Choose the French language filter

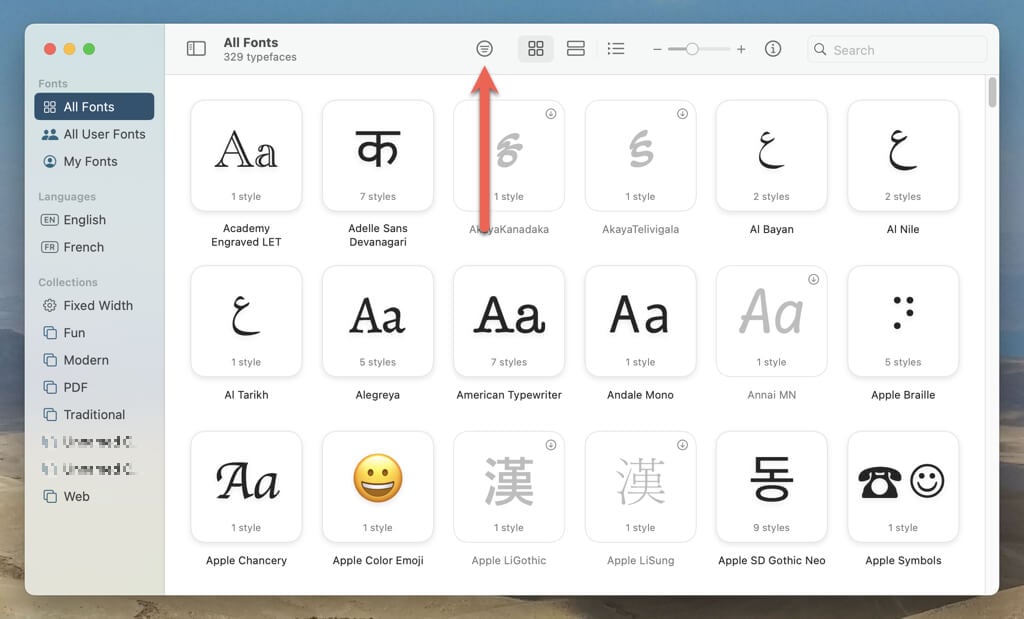click(x=94, y=247)
